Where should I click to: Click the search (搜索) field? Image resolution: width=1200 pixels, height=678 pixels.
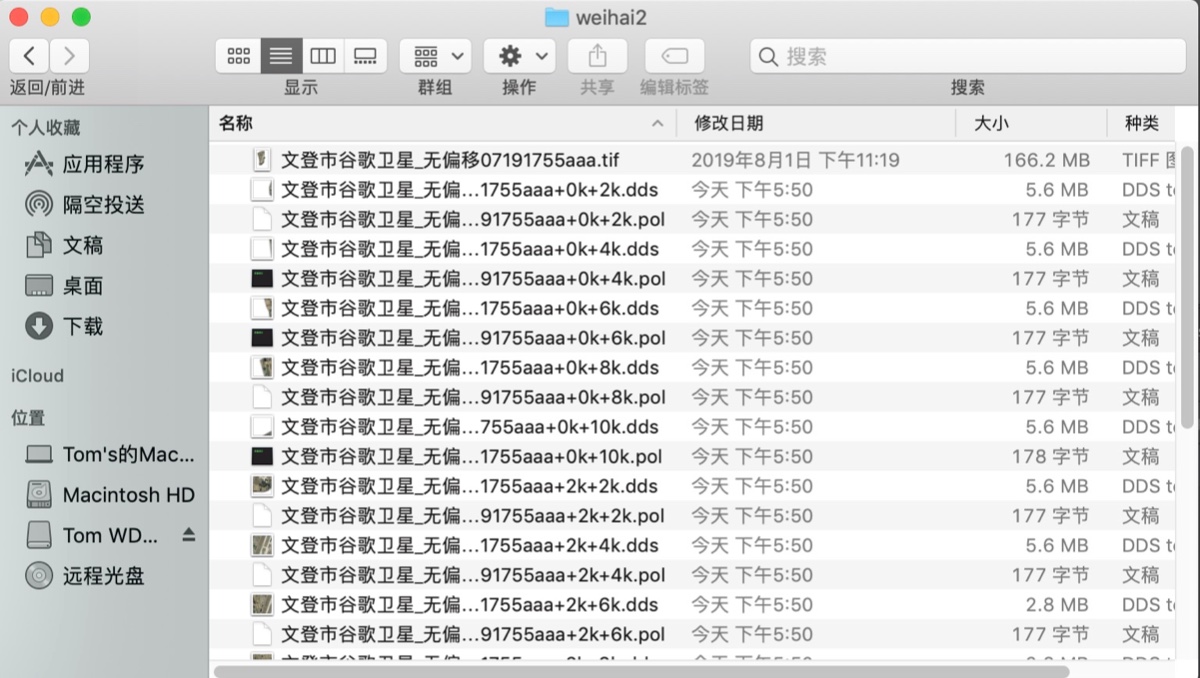tap(966, 56)
